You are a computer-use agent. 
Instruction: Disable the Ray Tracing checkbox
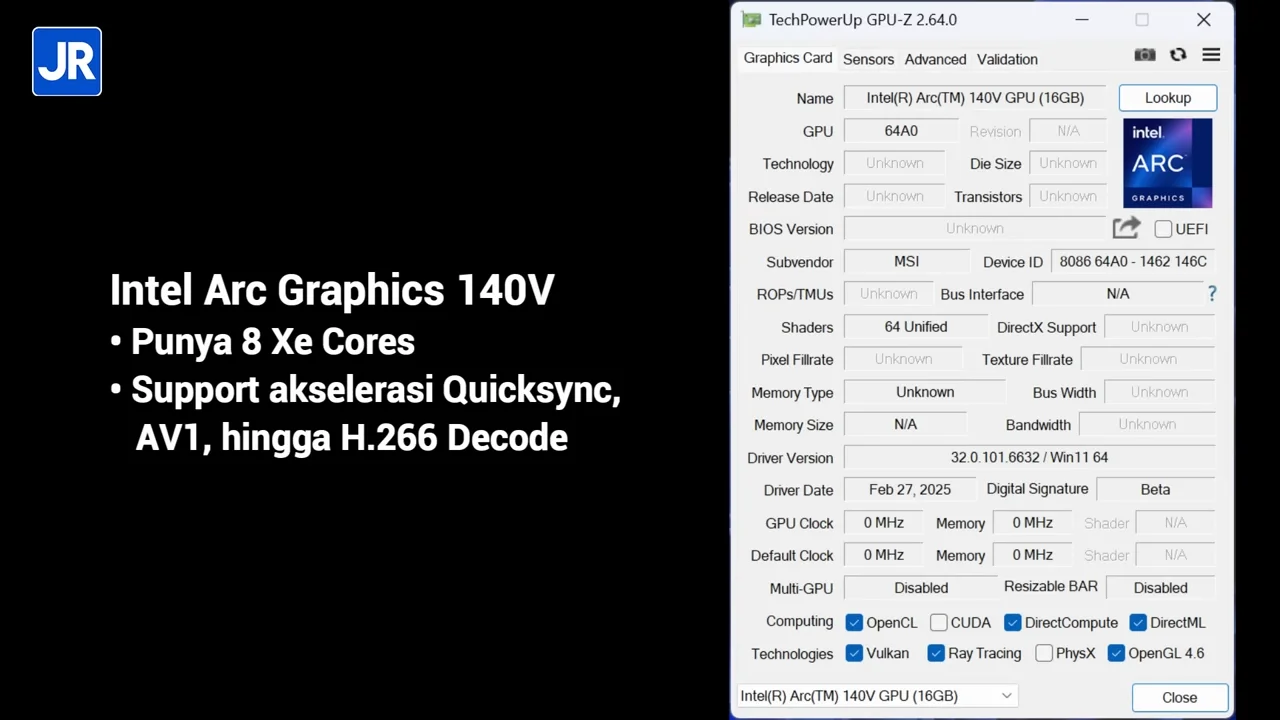point(936,652)
